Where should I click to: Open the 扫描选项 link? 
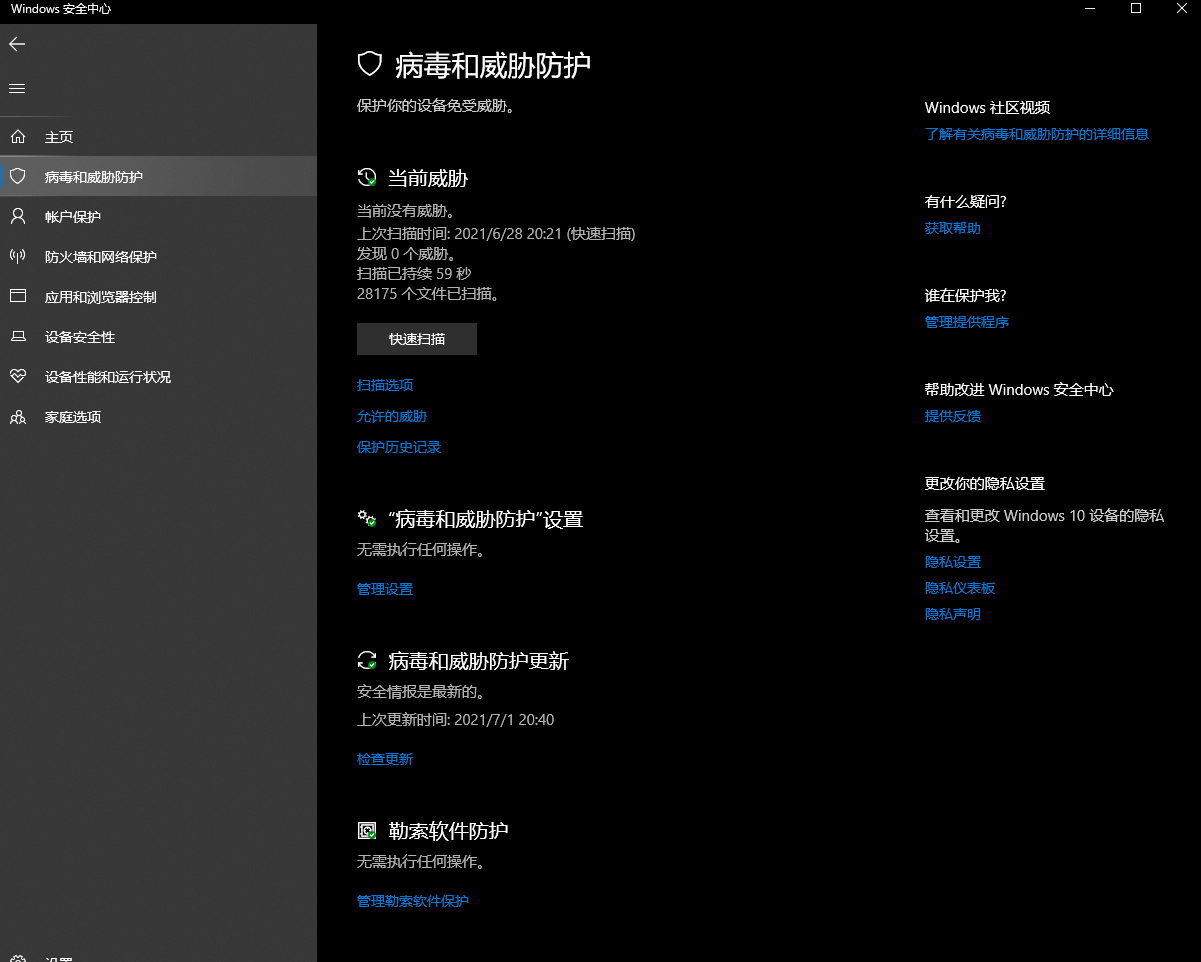coord(385,385)
